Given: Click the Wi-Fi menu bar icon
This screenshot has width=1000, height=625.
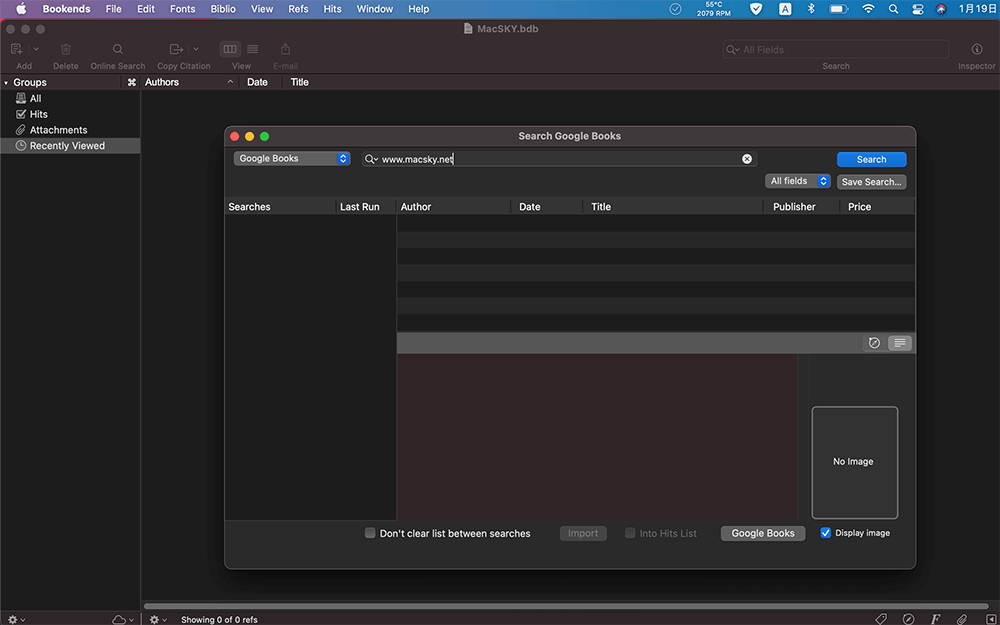Looking at the screenshot, I should coord(868,9).
